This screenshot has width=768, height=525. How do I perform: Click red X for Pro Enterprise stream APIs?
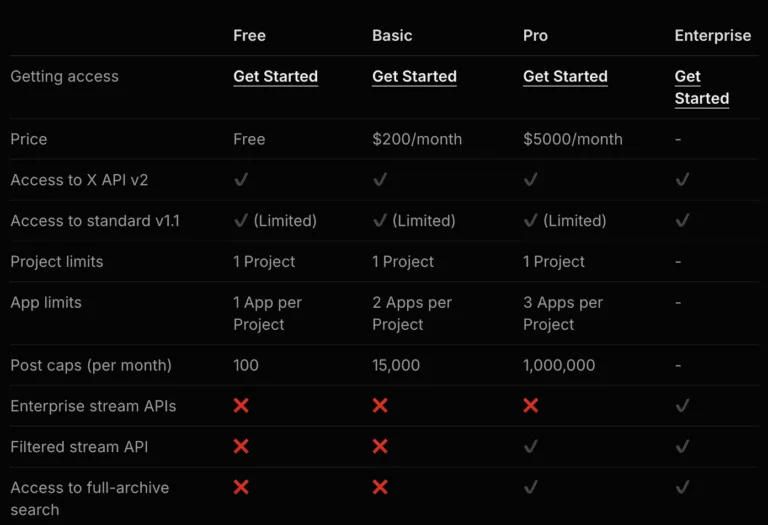tap(531, 406)
